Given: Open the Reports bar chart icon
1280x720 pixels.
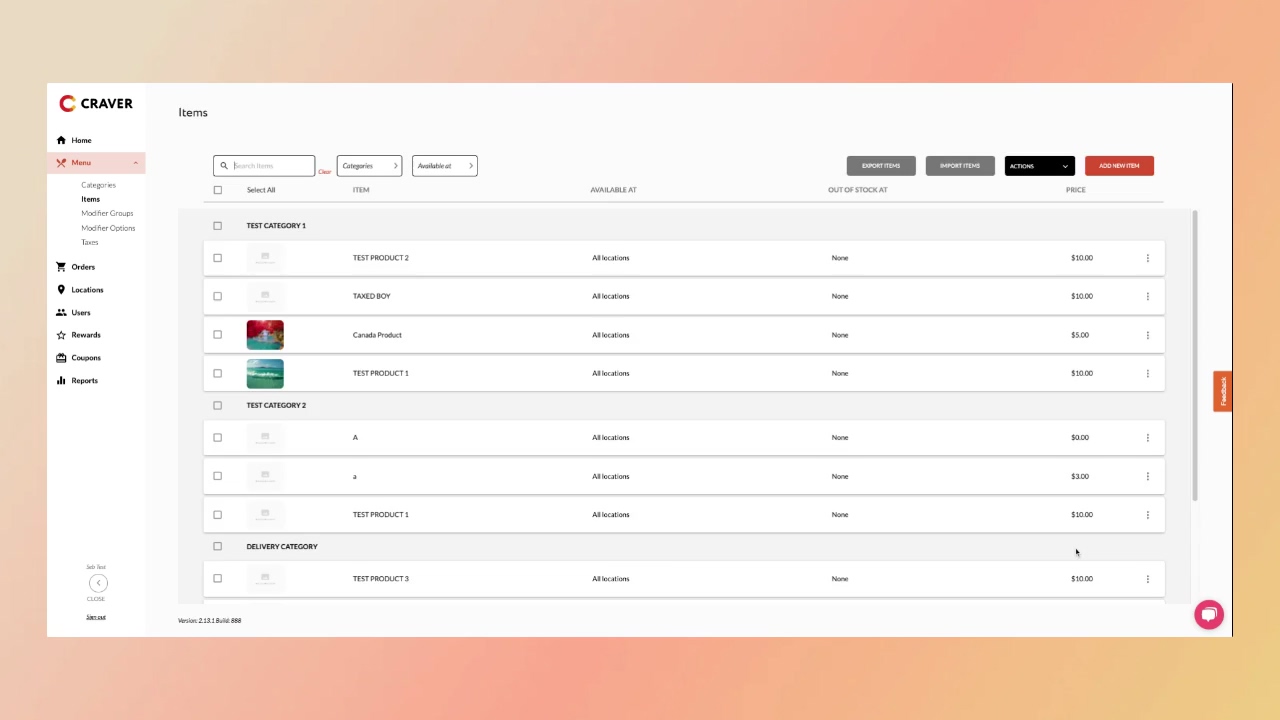Looking at the screenshot, I should pyautogui.click(x=61, y=380).
